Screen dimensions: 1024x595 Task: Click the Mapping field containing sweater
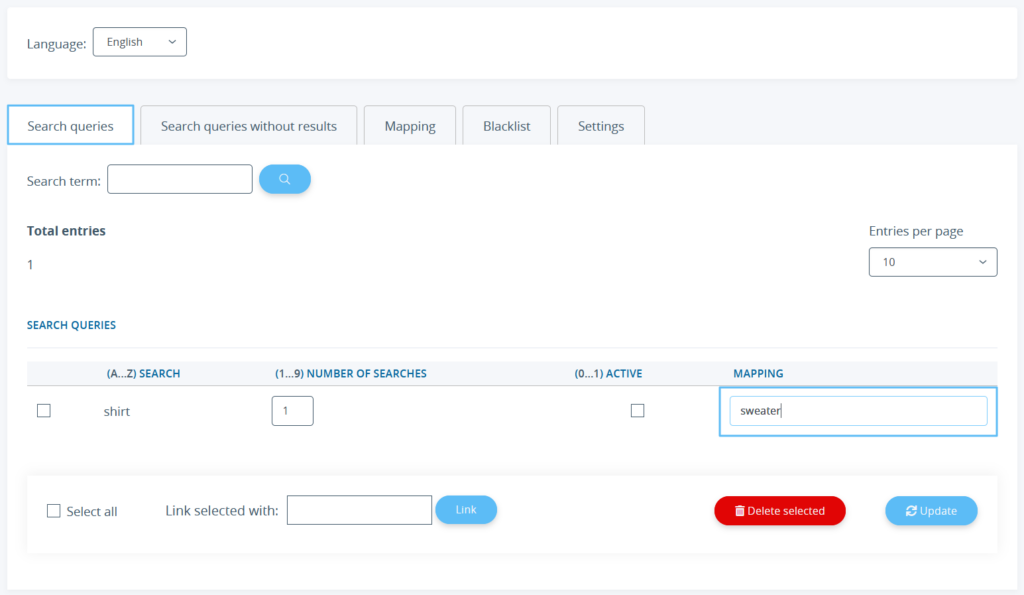[x=858, y=410]
